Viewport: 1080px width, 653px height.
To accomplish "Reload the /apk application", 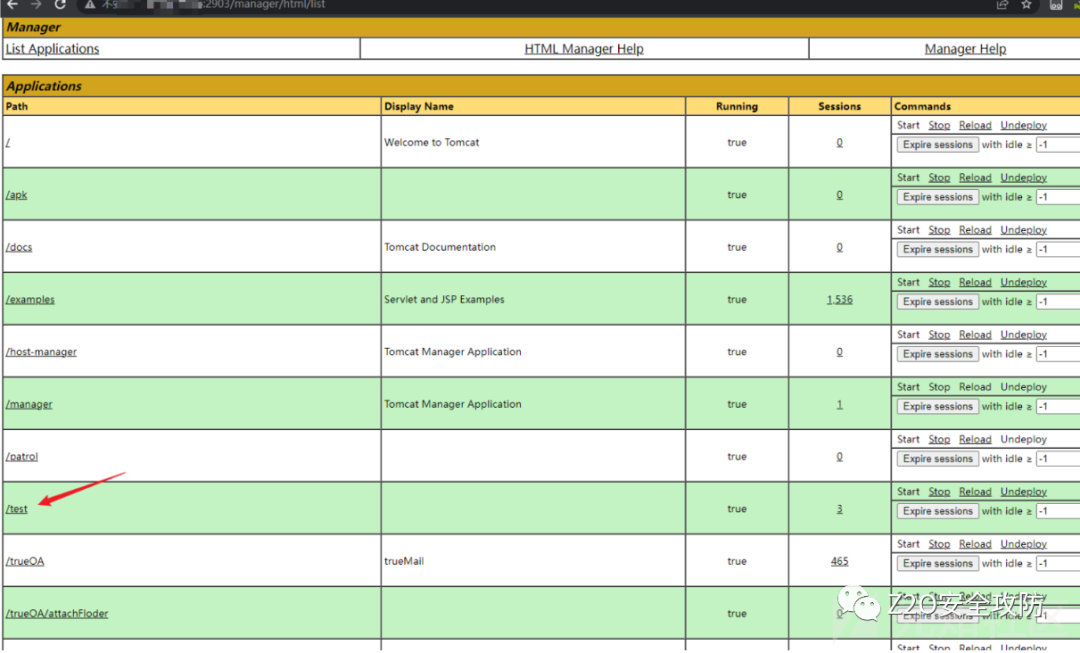I will (975, 178).
